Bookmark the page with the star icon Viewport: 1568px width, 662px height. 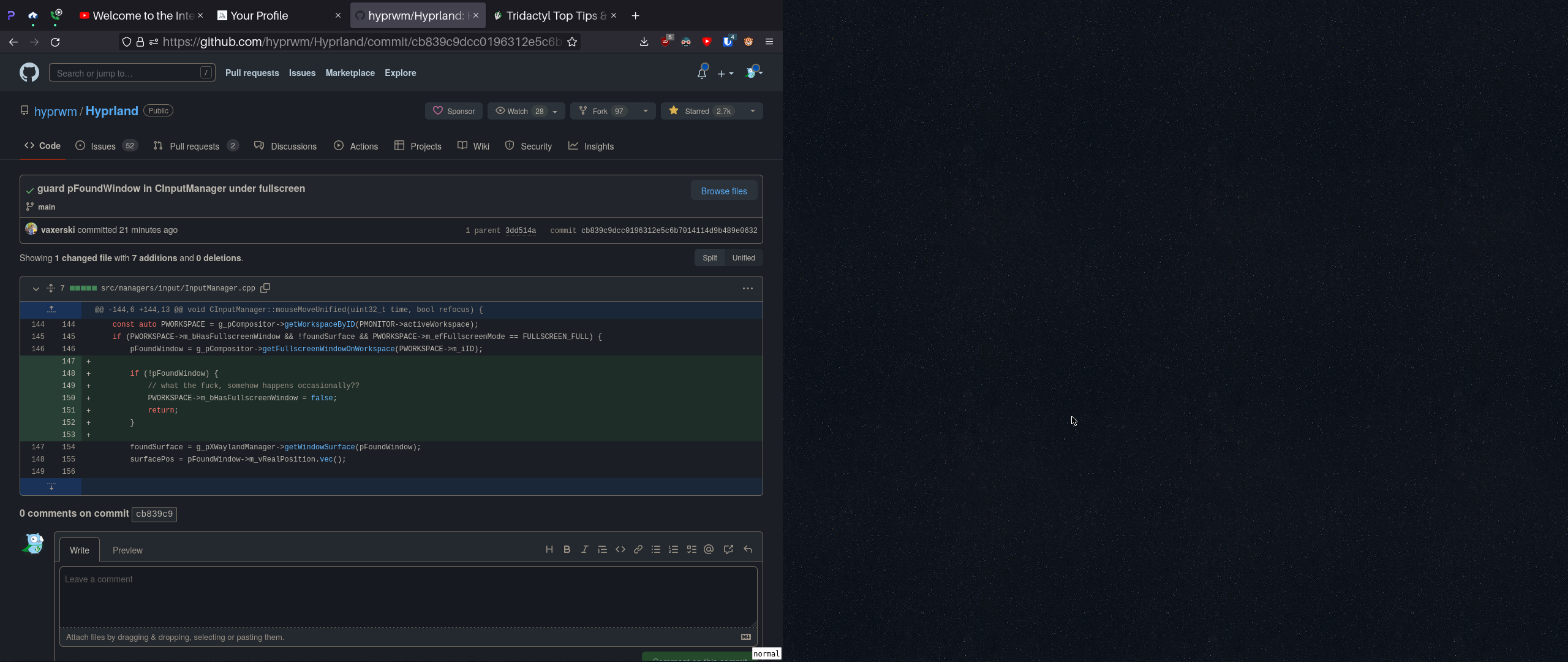(571, 42)
